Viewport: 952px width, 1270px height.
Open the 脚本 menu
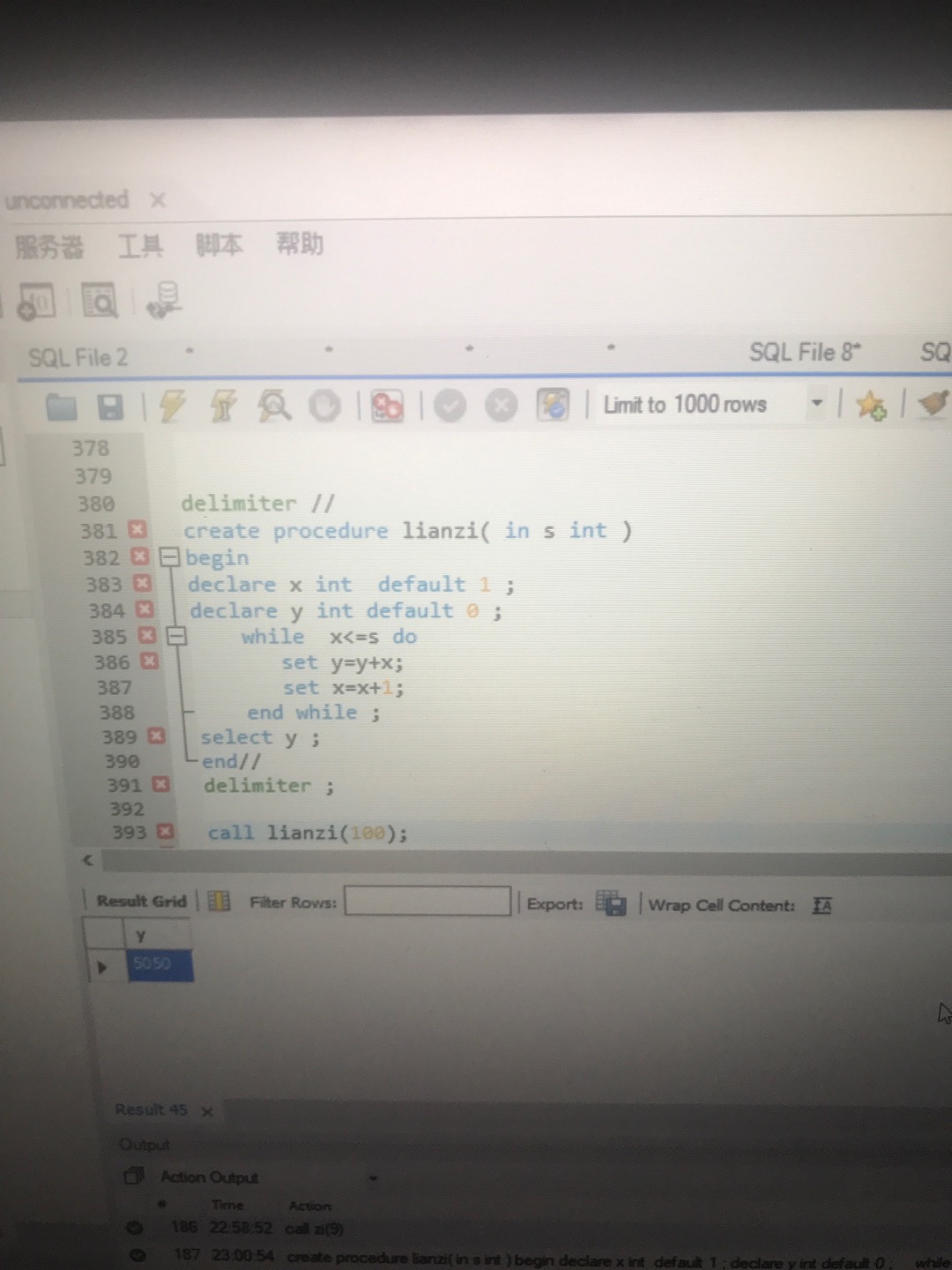219,243
